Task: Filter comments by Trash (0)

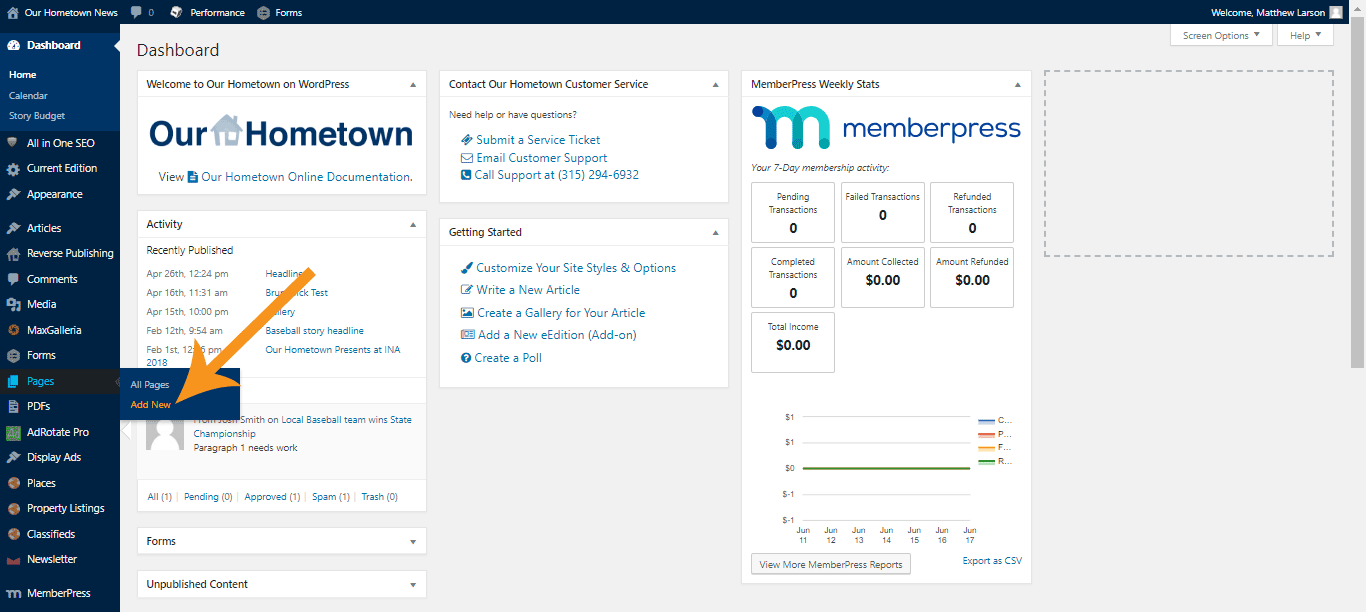Action: point(379,497)
